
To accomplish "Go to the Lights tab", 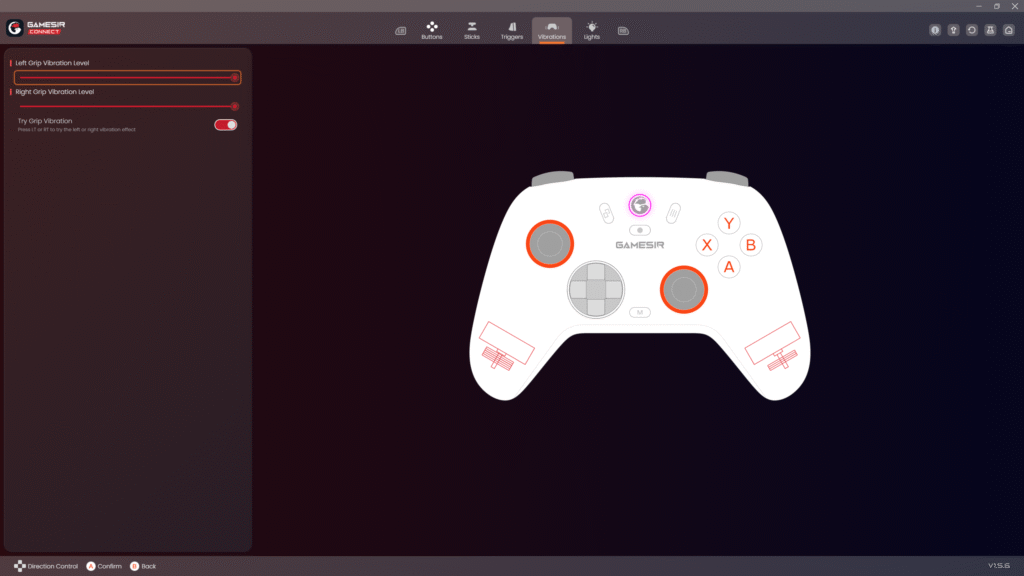I will [x=592, y=31].
